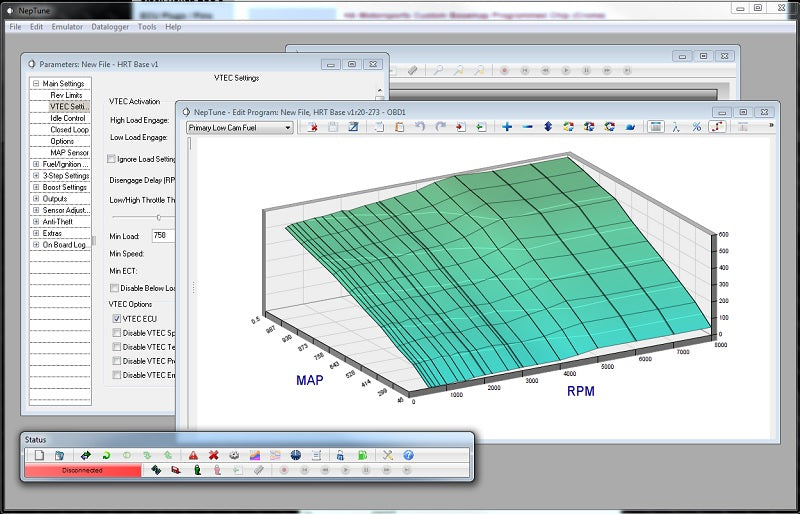
Task: Select Options in the settings tree
Action: click(62, 141)
